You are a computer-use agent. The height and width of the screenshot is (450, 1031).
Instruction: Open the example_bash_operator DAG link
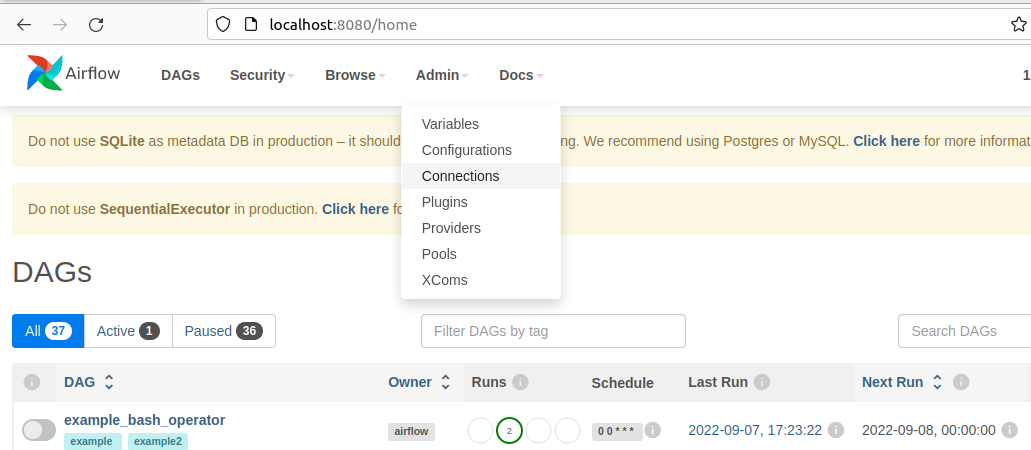pos(144,420)
